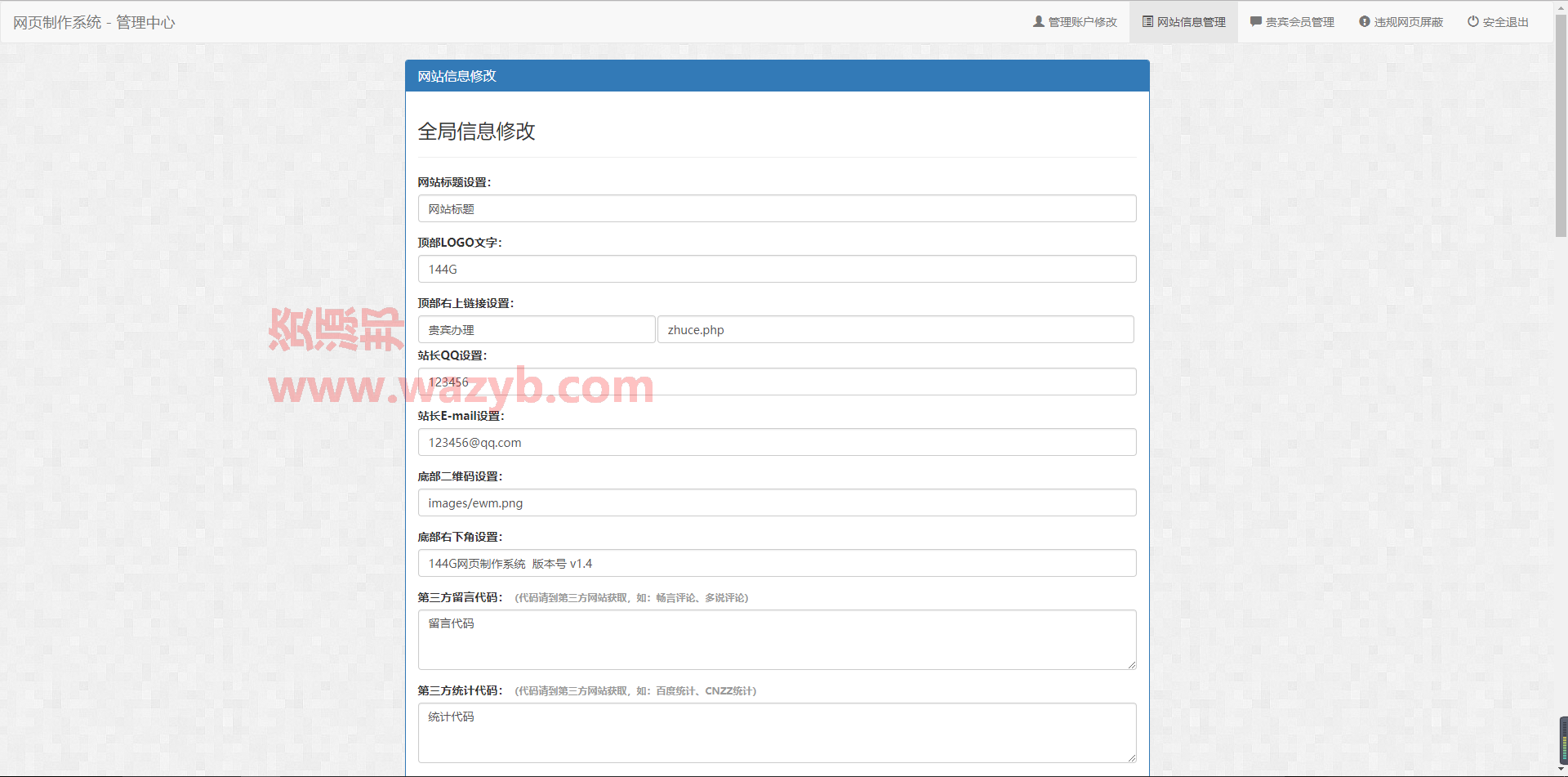The image size is (1568, 777).
Task: Click the 网站标题设置: label
Action: click(x=454, y=182)
